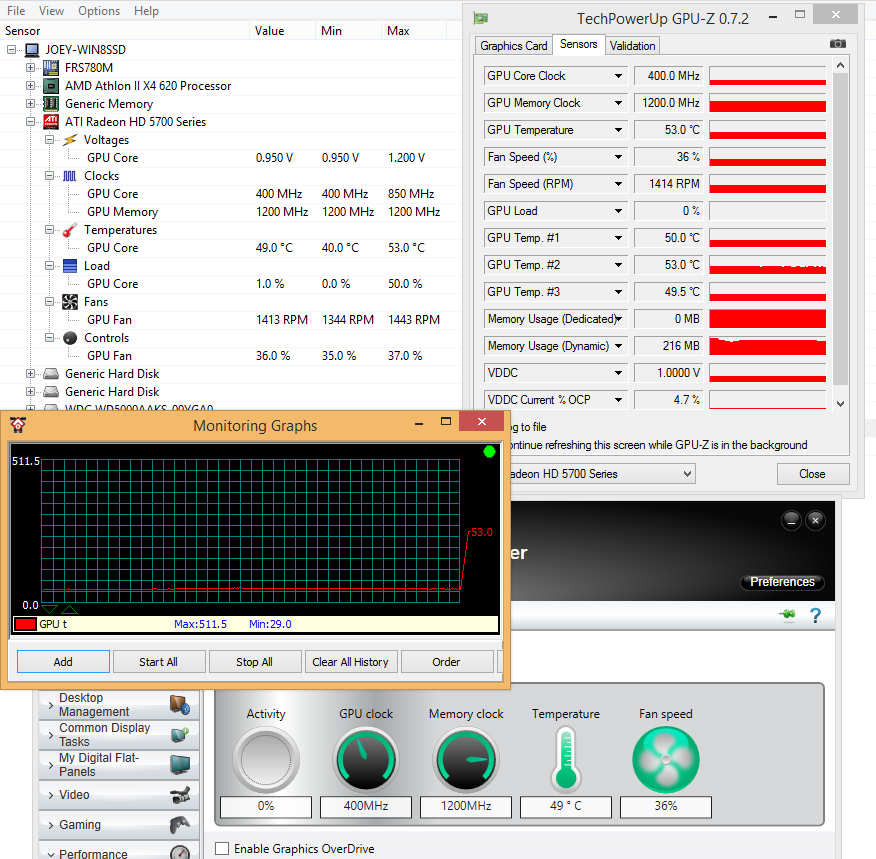Click the GPU-Z sensors scroll down arrow
Viewport: 876px width, 859px height.
pyautogui.click(x=840, y=403)
